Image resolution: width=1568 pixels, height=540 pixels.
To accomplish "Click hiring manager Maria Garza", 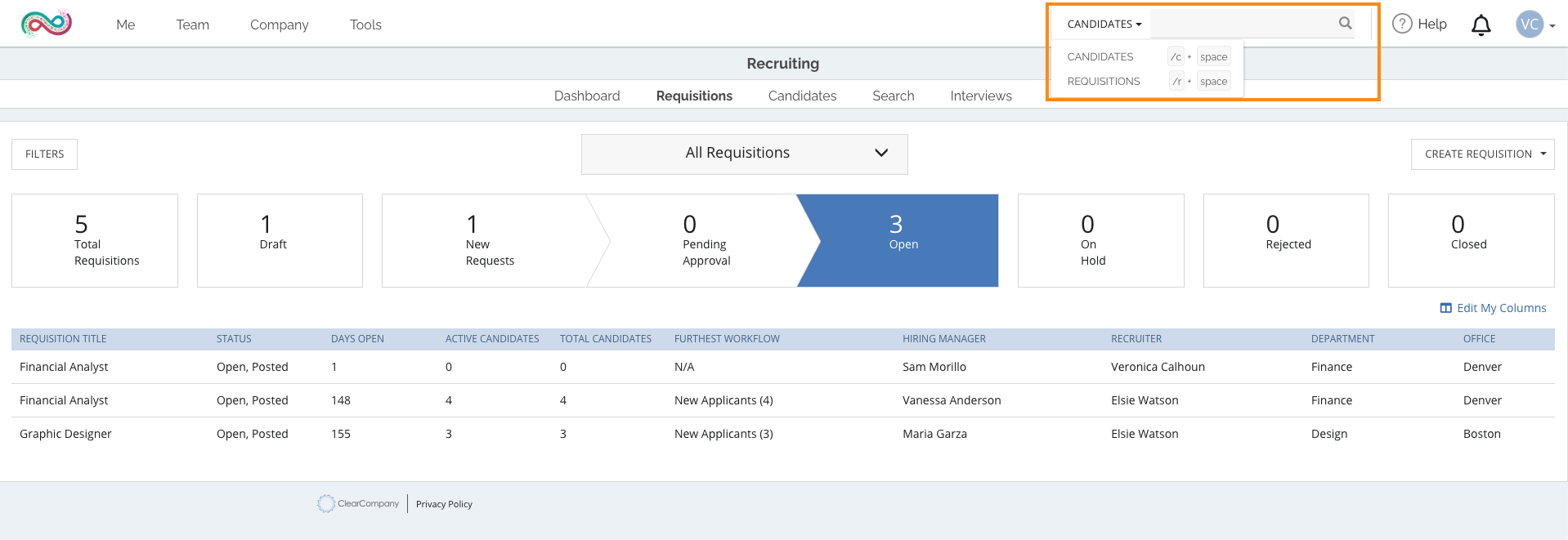I will [934, 434].
